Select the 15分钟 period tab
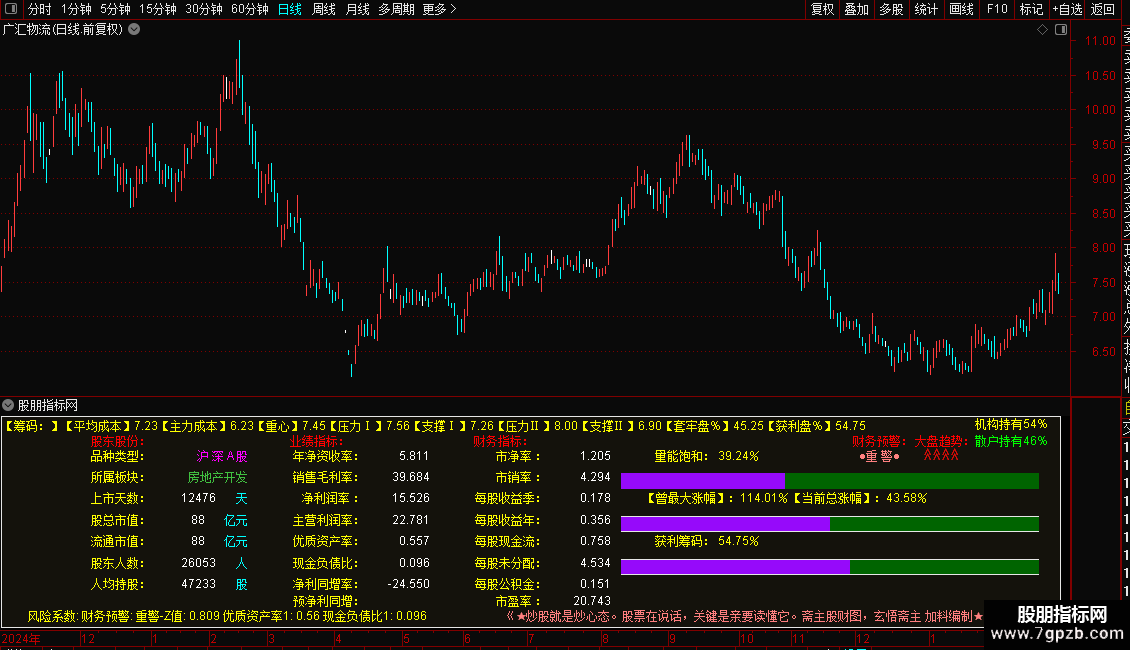Screen dimensions: 1130x650 coord(158,9)
